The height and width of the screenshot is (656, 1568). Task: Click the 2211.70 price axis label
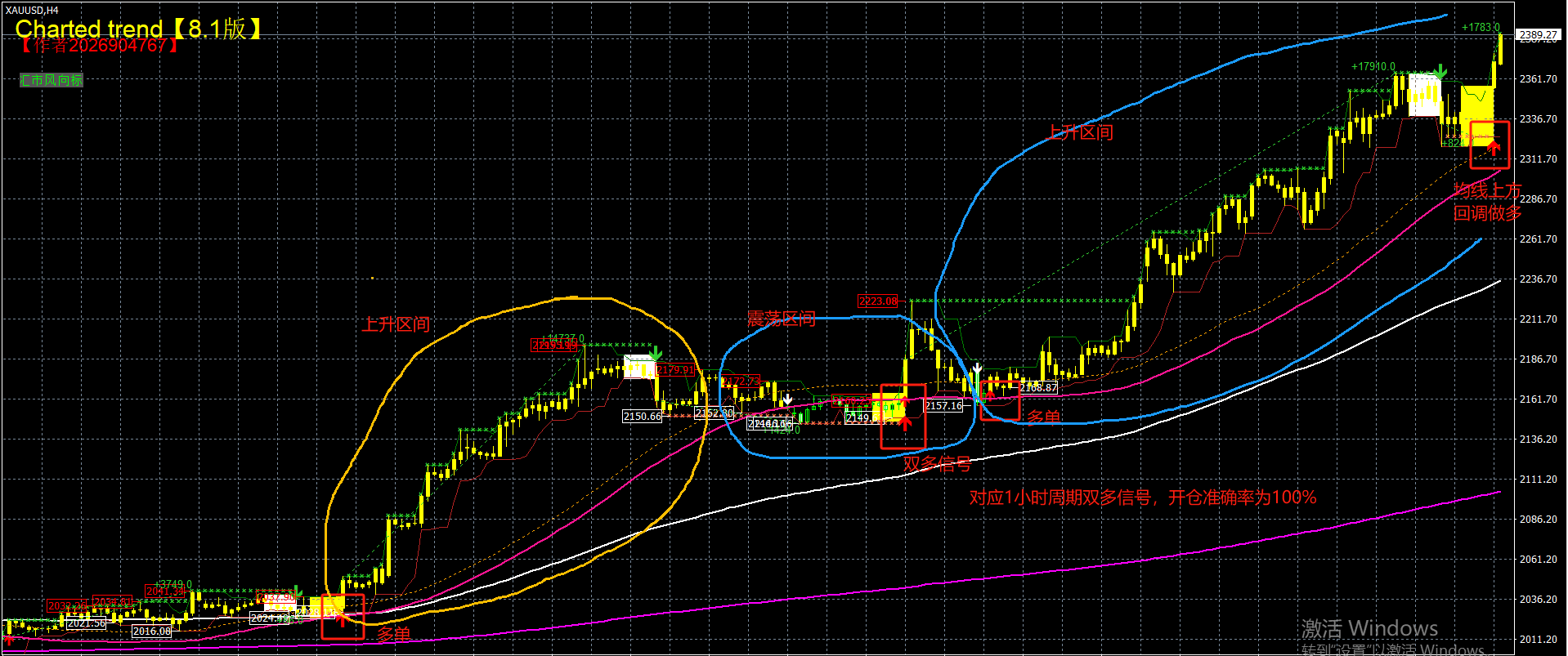click(1538, 319)
